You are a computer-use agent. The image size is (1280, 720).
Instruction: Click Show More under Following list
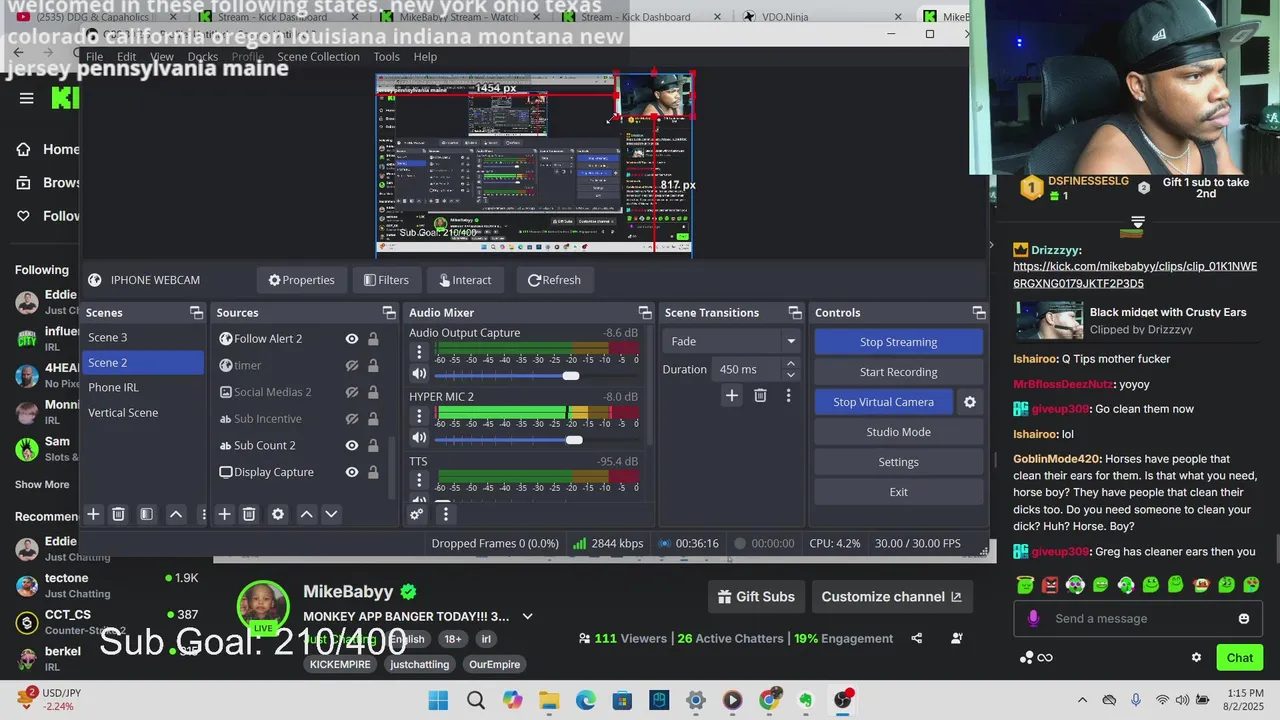(42, 484)
